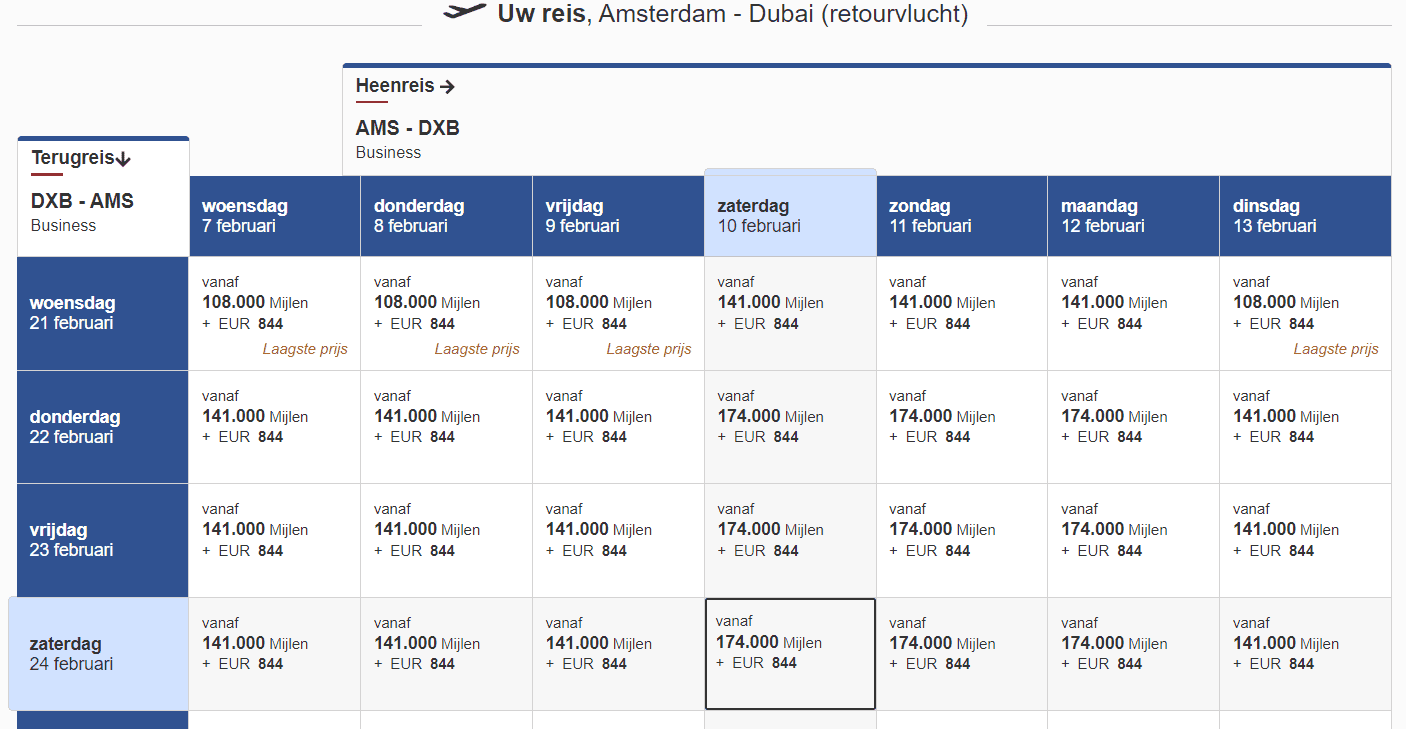The image size is (1406, 729).
Task: Click the airplane icon beside Uw reis
Action: 465,13
